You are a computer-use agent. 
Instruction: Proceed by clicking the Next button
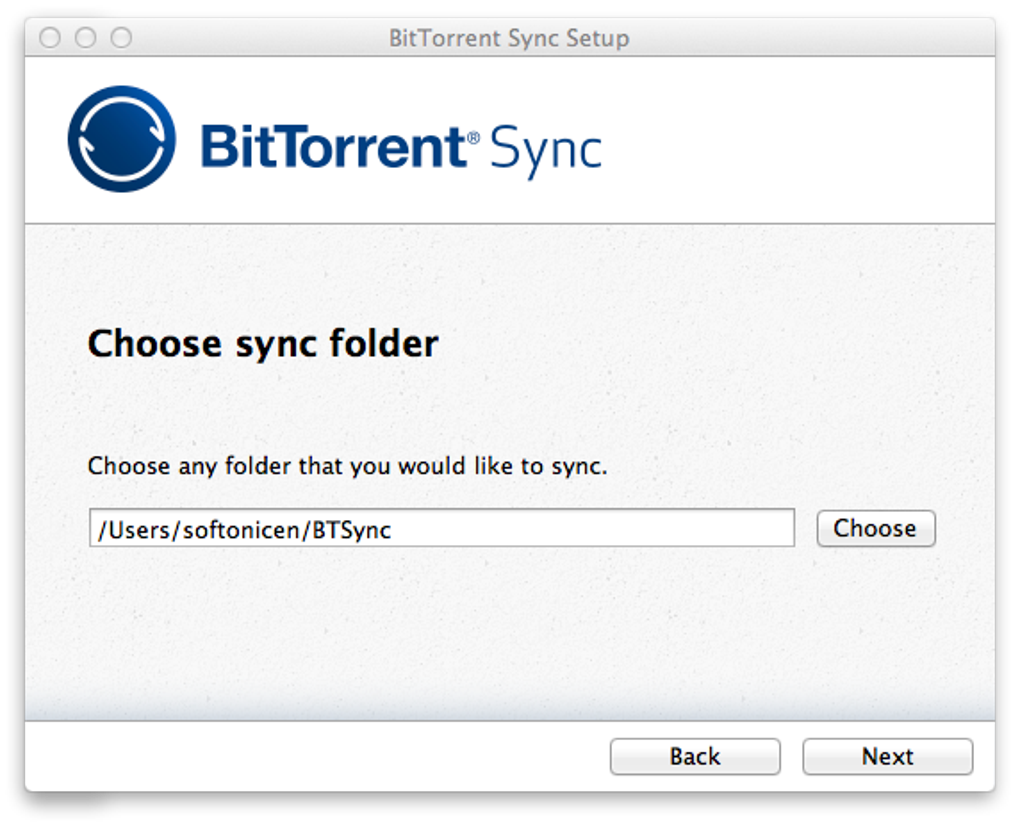887,757
